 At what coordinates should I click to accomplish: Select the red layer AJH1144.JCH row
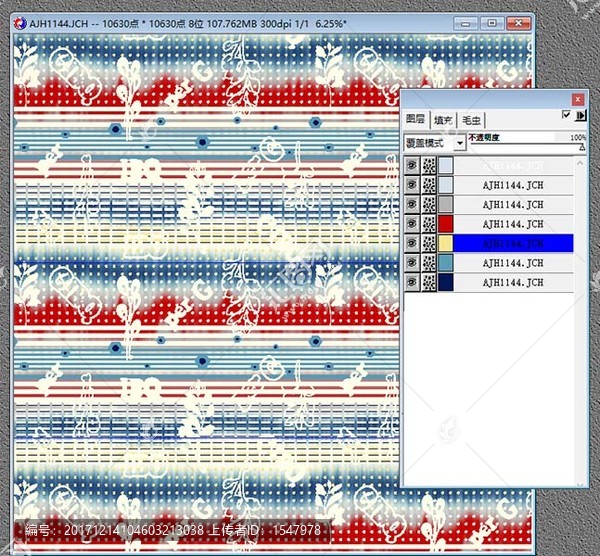tap(513, 224)
